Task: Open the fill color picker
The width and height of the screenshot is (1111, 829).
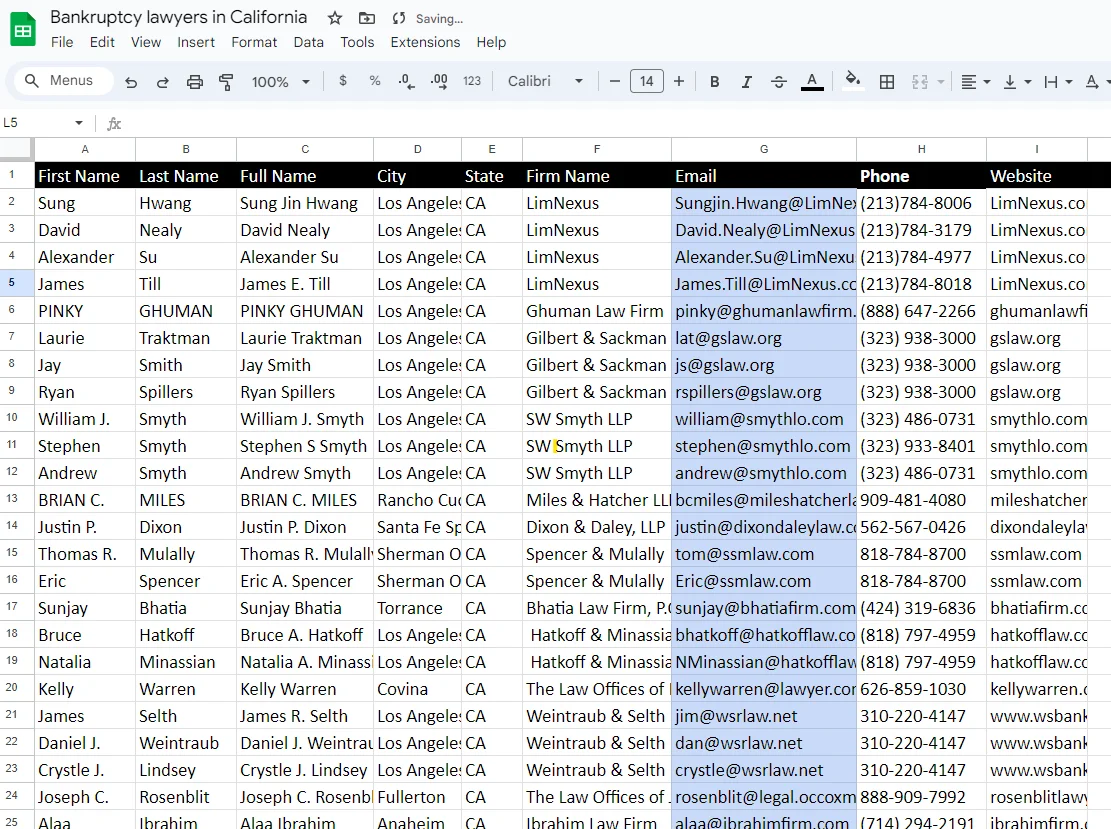Action: 853,81
